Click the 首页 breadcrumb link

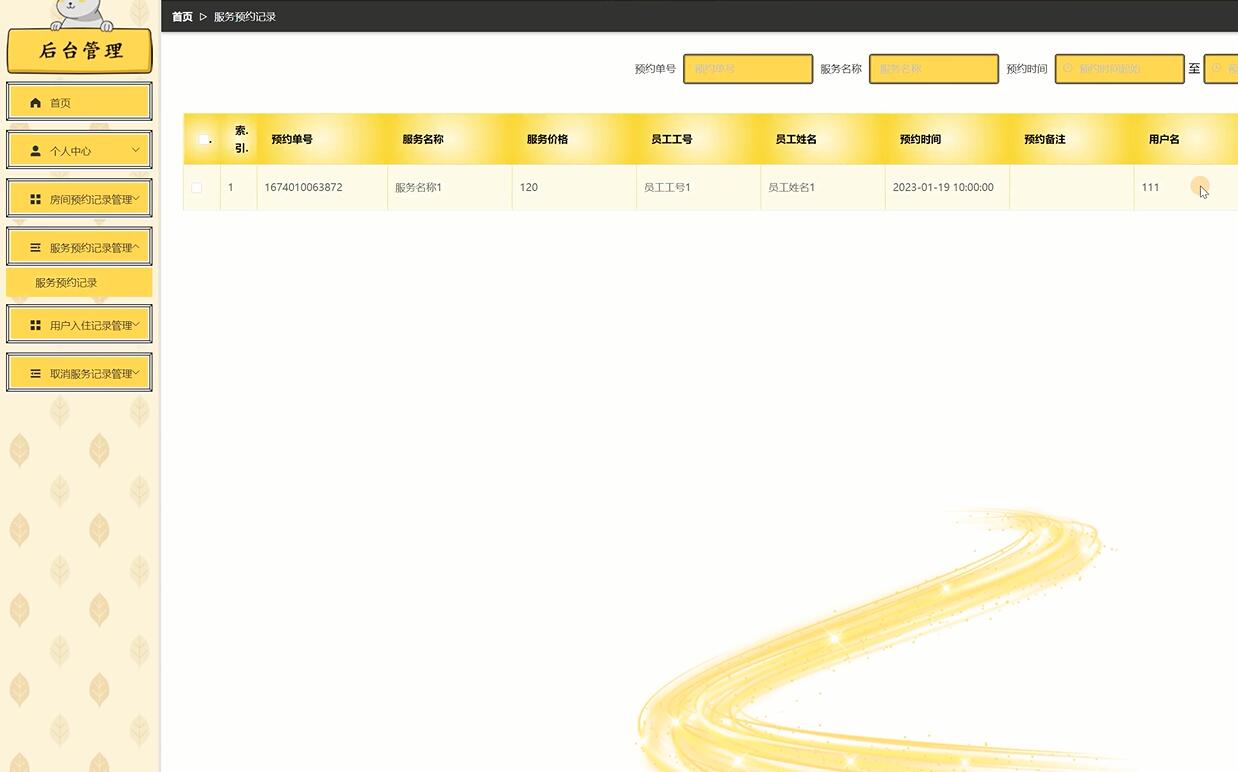182,17
